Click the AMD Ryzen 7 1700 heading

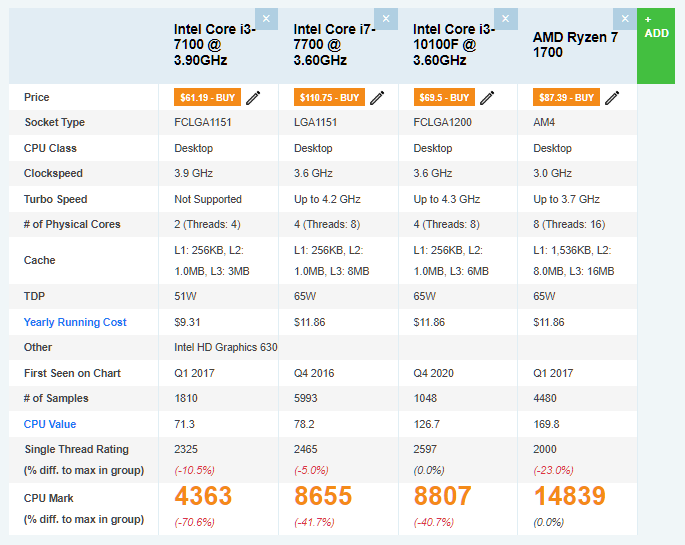click(x=575, y=45)
